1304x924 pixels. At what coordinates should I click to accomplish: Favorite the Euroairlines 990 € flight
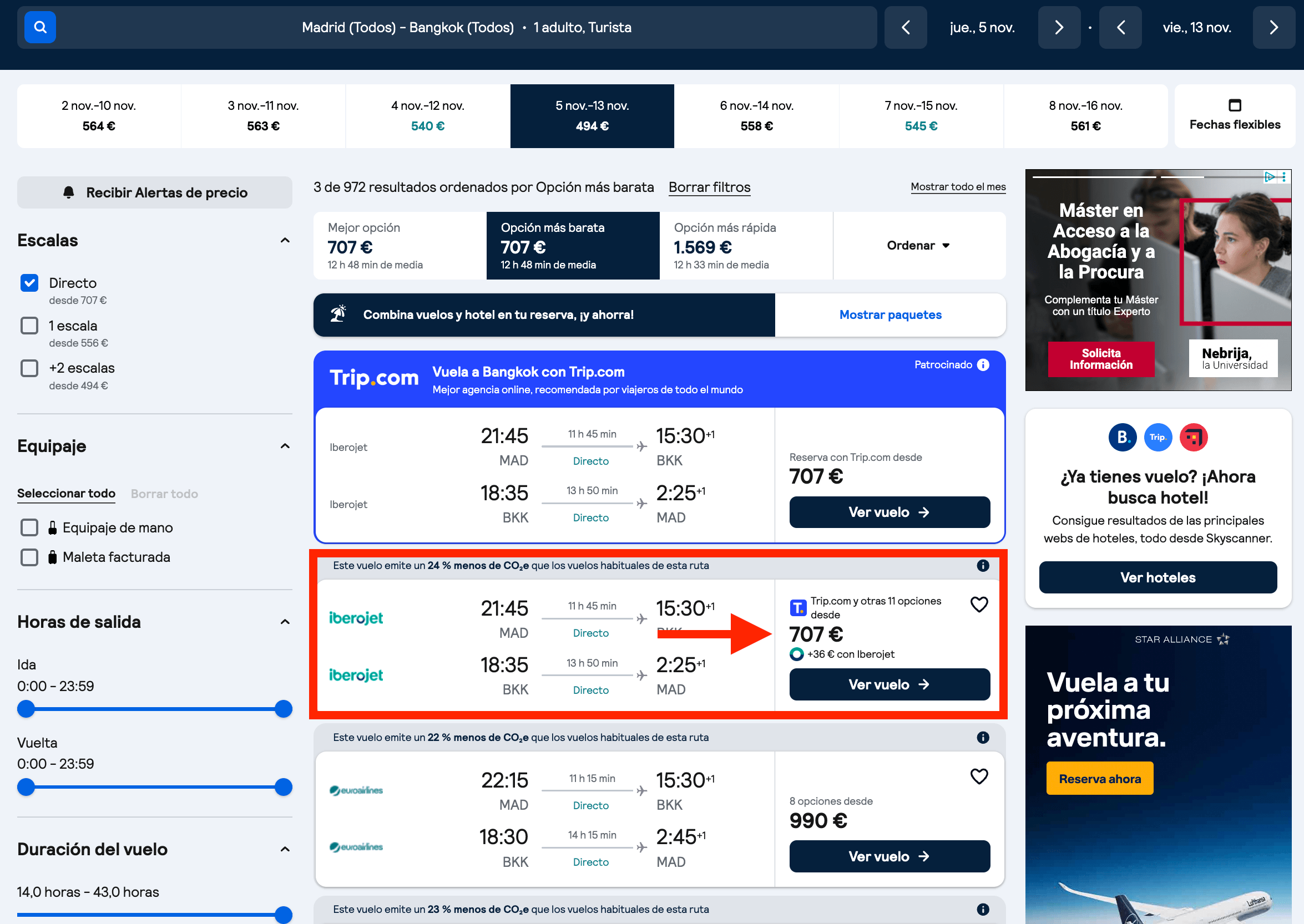click(979, 776)
